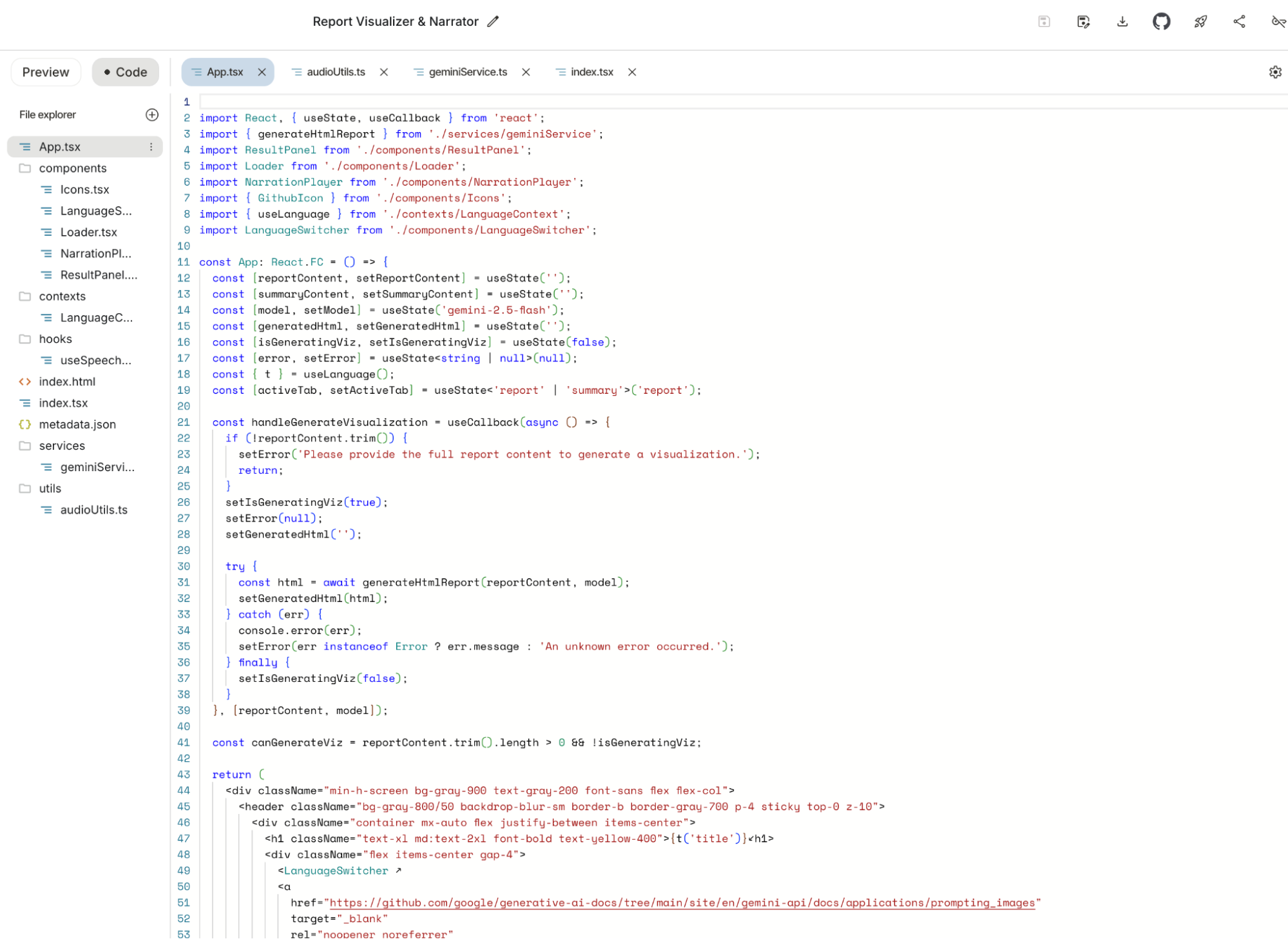Switch to the geminiService.ts tab
The image size is (1288, 939).
click(x=468, y=72)
